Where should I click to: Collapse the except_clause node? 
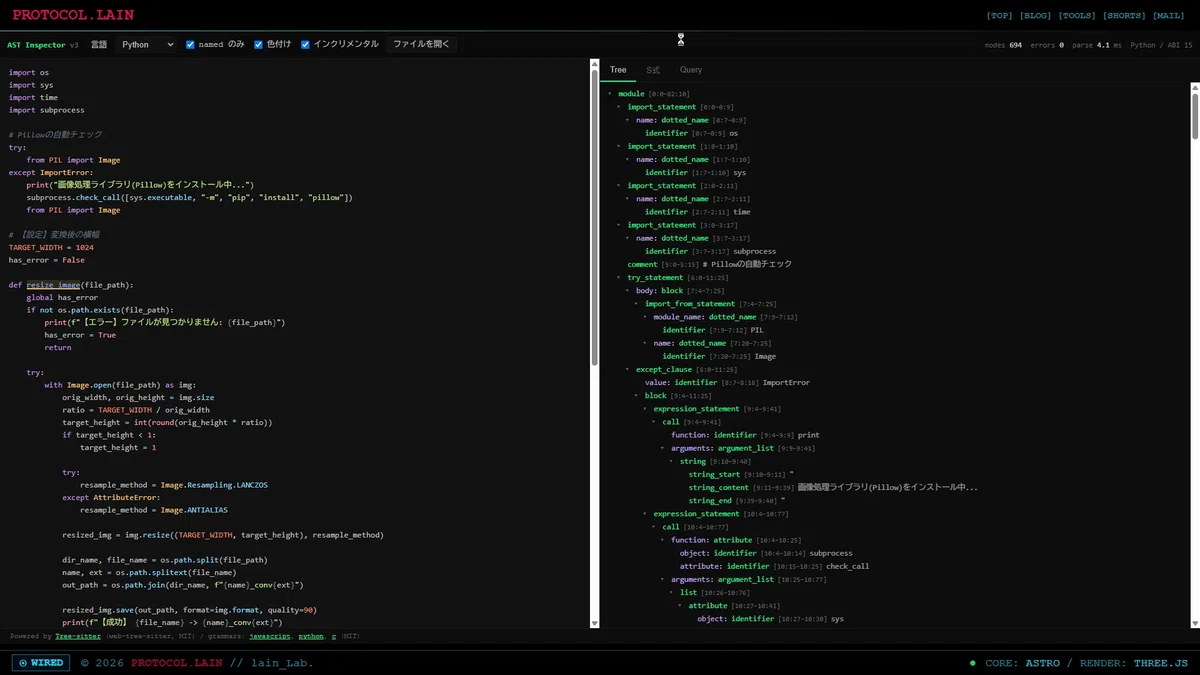click(628, 370)
